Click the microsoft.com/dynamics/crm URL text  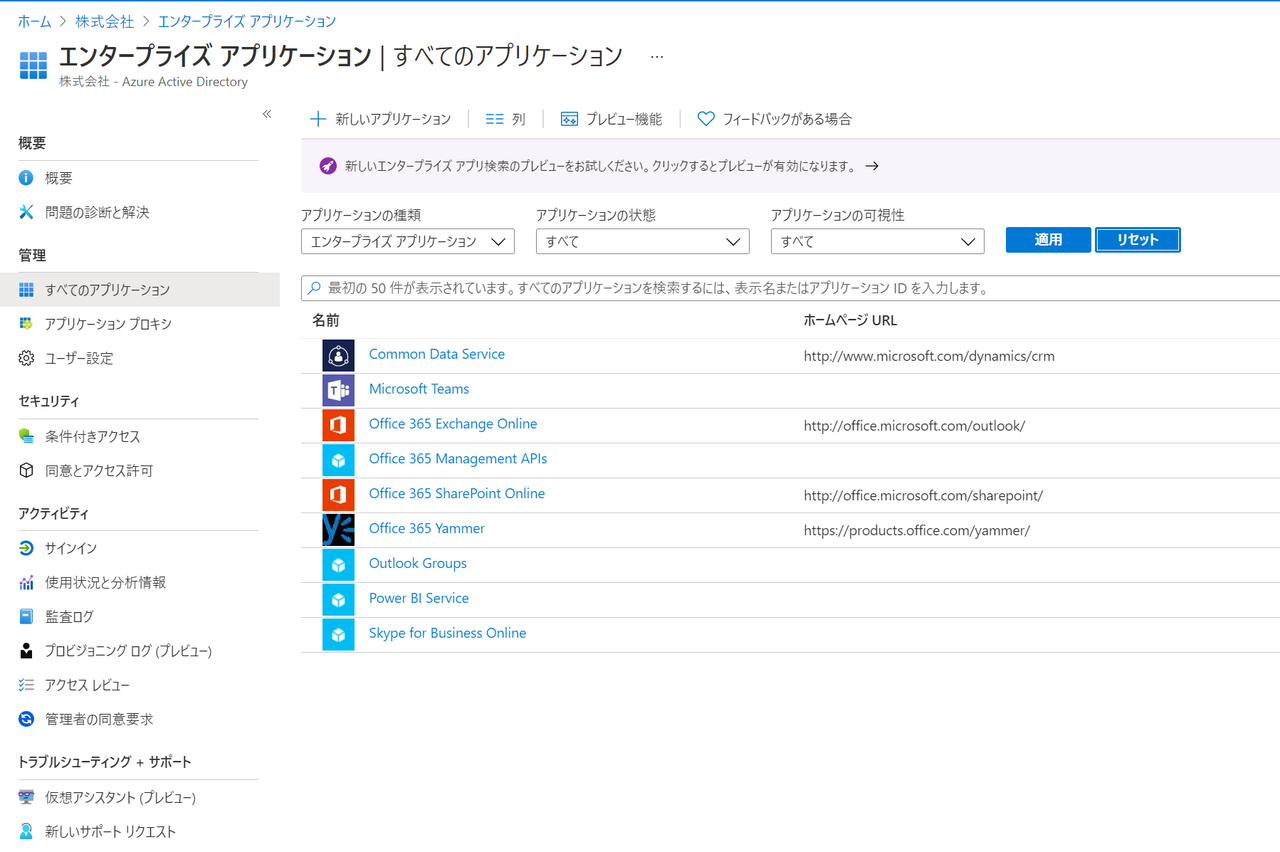pyautogui.click(x=929, y=356)
